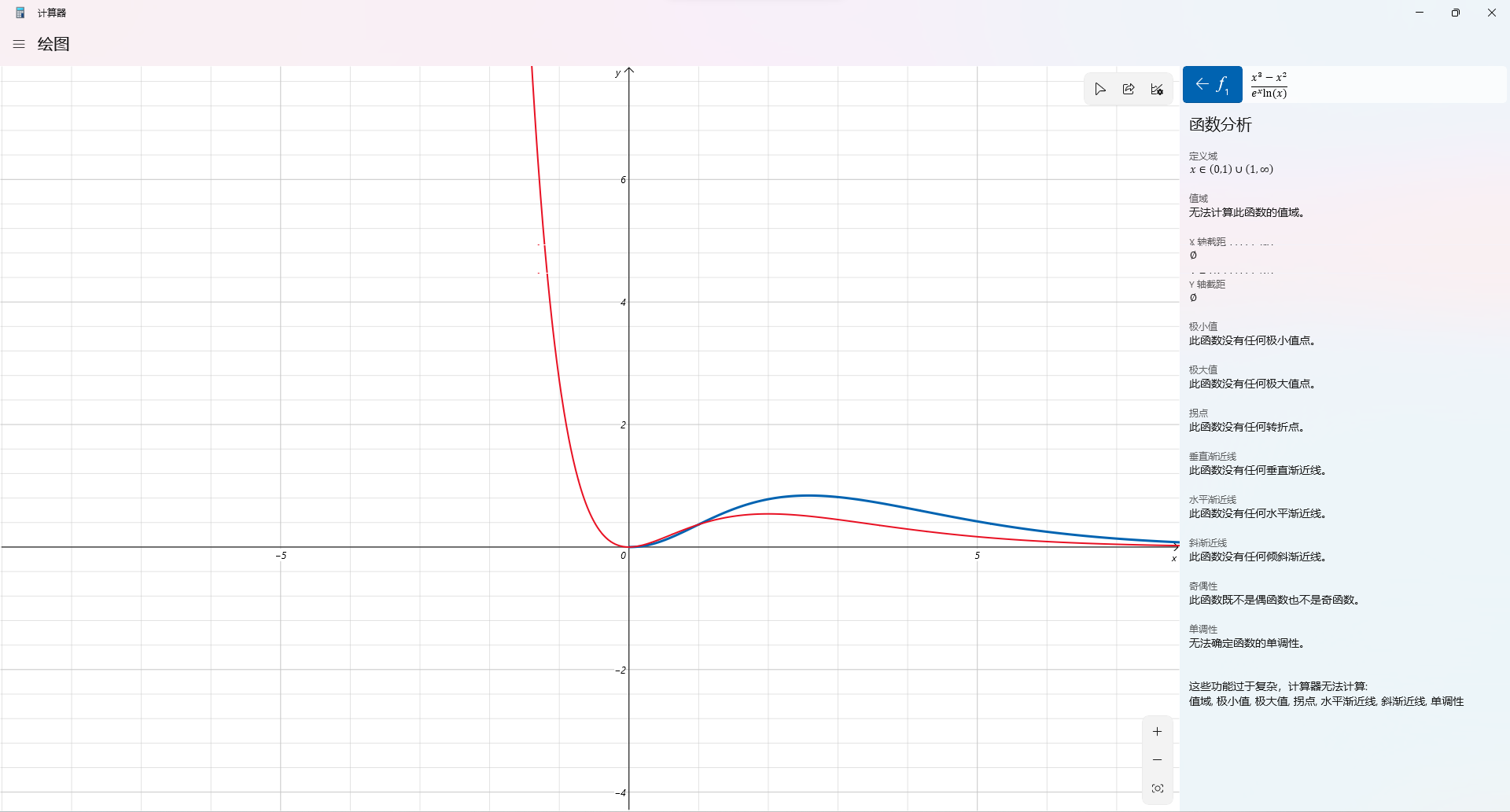Reset the graph view to fit
This screenshot has width=1510, height=812.
[x=1157, y=788]
